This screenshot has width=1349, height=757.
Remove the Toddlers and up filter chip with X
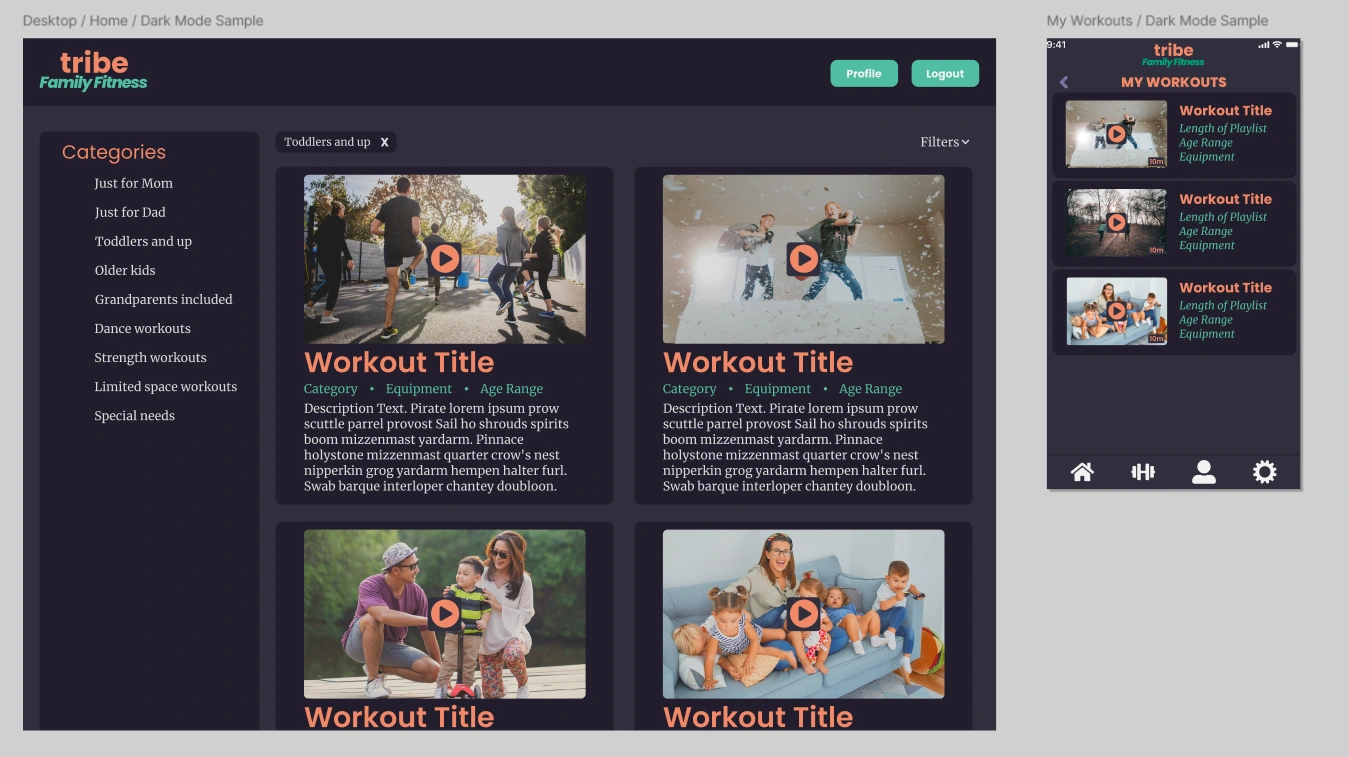click(384, 142)
